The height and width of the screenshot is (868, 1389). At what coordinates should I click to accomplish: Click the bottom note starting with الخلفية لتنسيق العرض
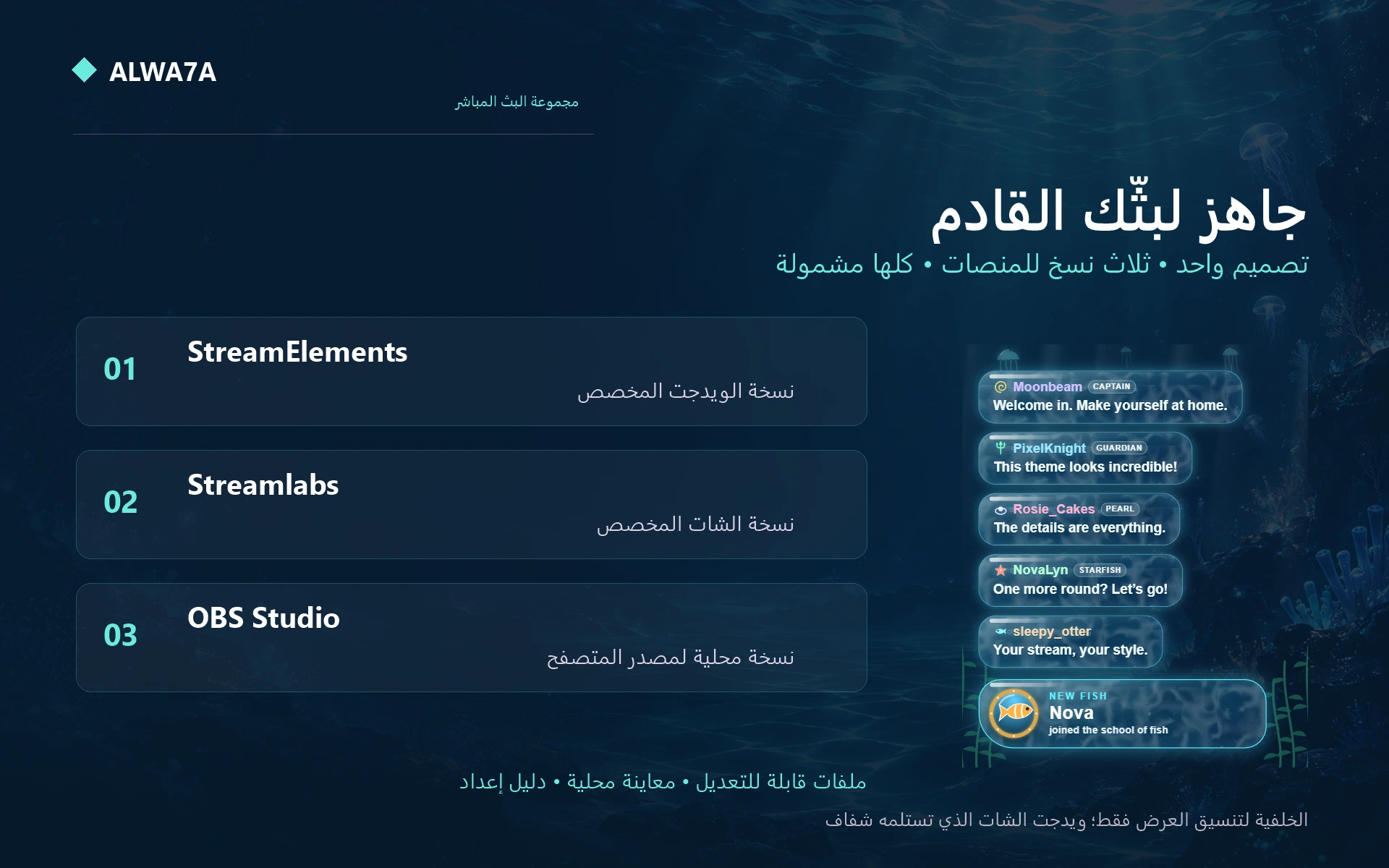[x=1066, y=820]
